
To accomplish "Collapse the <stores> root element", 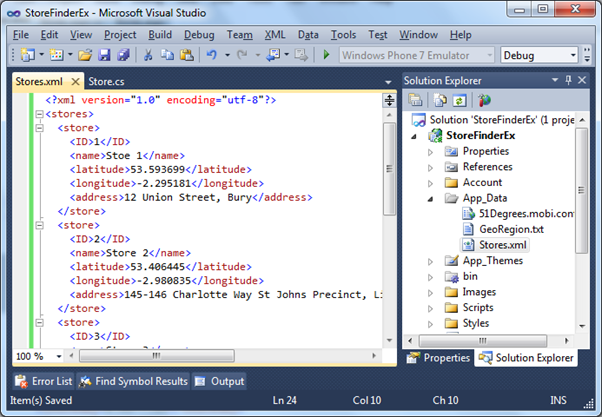I will point(39,114).
